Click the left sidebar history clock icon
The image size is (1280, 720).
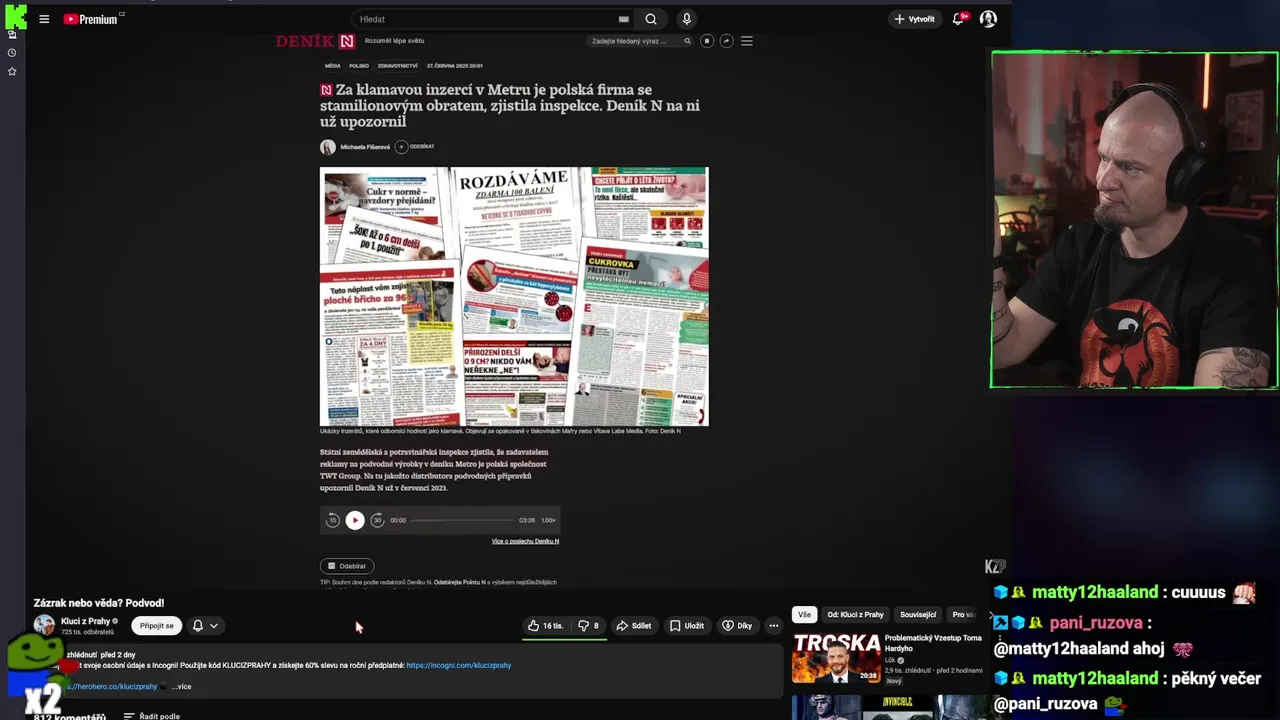(x=12, y=53)
